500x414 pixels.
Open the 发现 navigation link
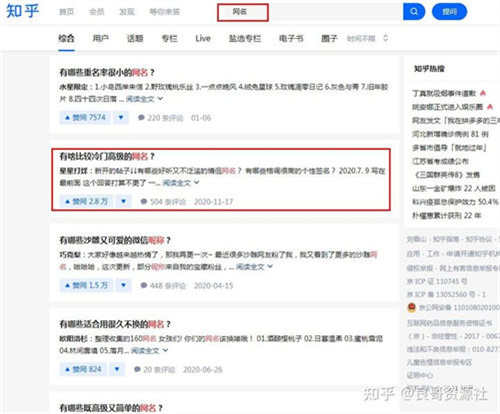pos(127,12)
